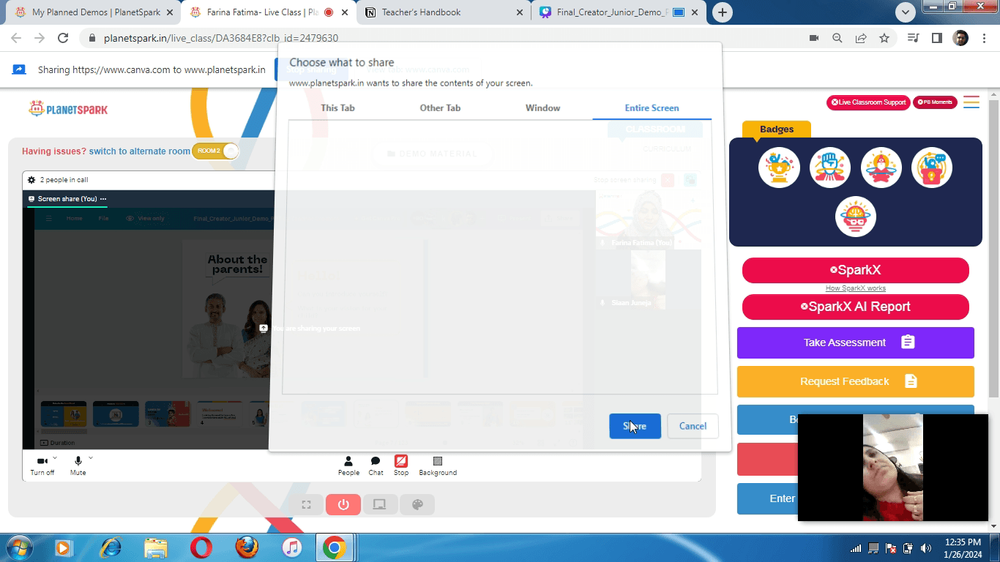The height and width of the screenshot is (562, 1000).
Task: Open Final_Creator_Junior_Demo browser tab
Action: pos(619,12)
